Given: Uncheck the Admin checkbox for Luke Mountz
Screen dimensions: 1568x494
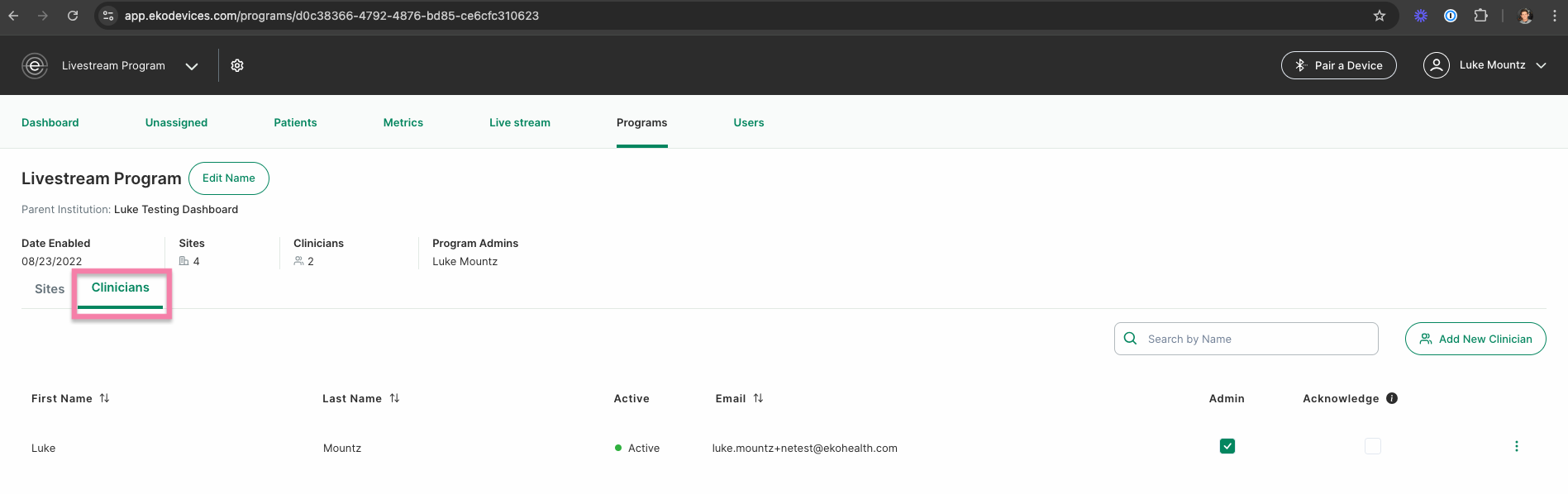Looking at the screenshot, I should pos(1227,446).
